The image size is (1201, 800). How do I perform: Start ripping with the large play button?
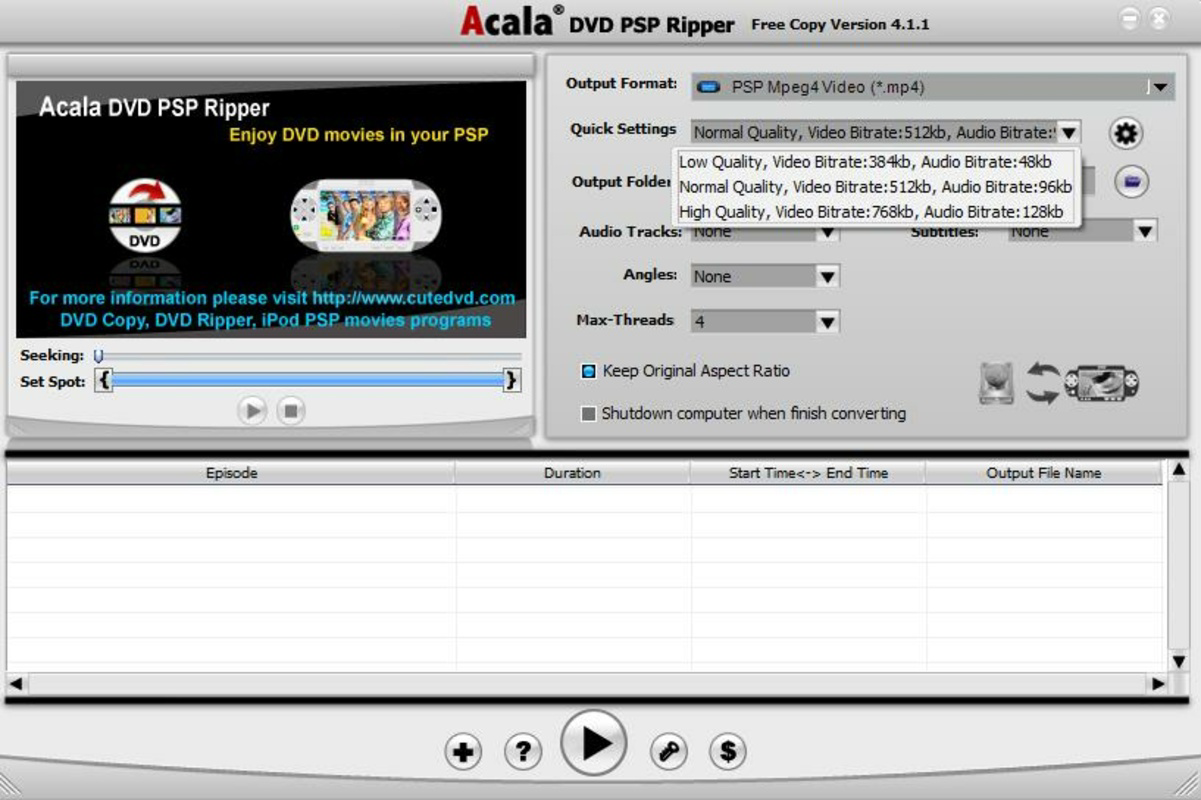pyautogui.click(x=594, y=743)
